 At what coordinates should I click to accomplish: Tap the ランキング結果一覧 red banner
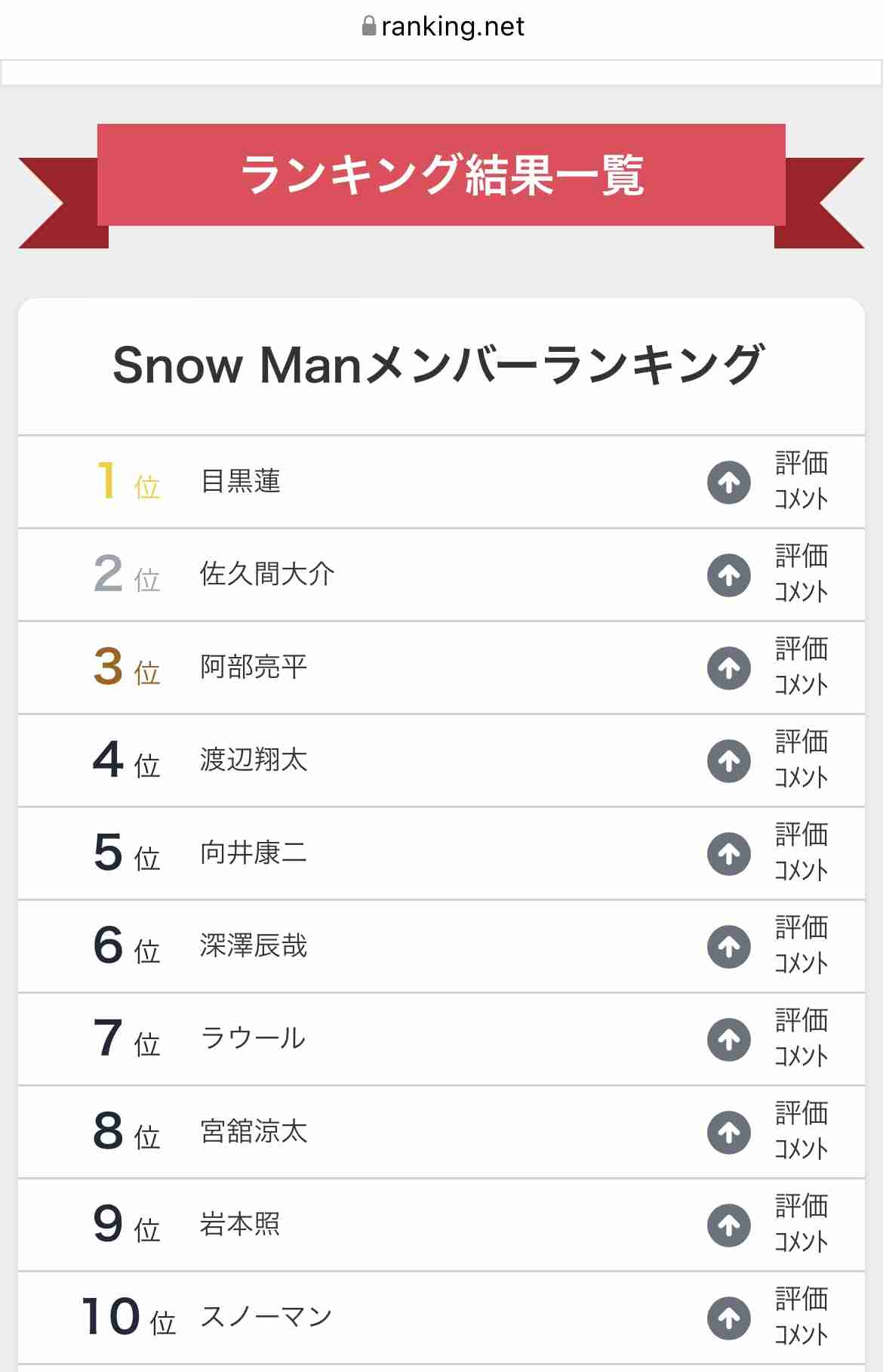pos(441,175)
